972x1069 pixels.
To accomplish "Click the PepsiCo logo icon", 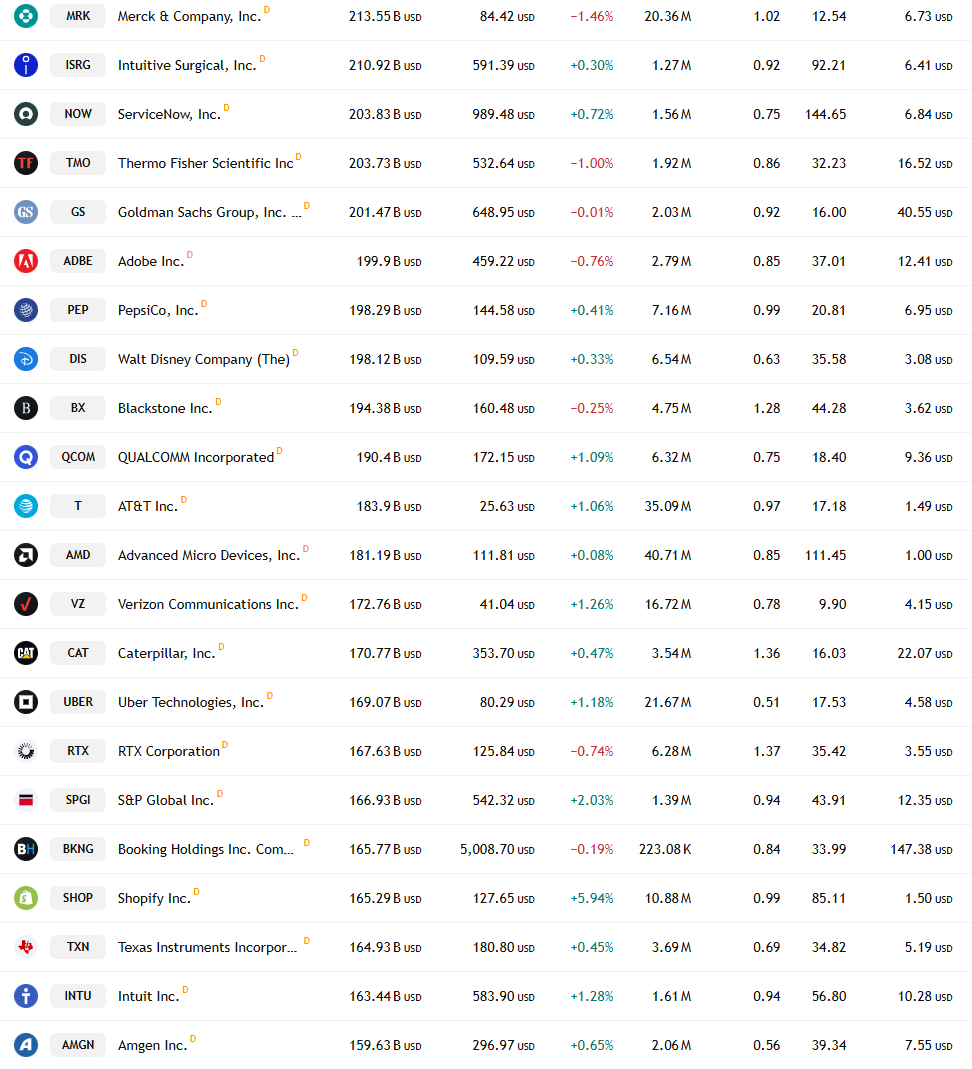I will coord(26,310).
